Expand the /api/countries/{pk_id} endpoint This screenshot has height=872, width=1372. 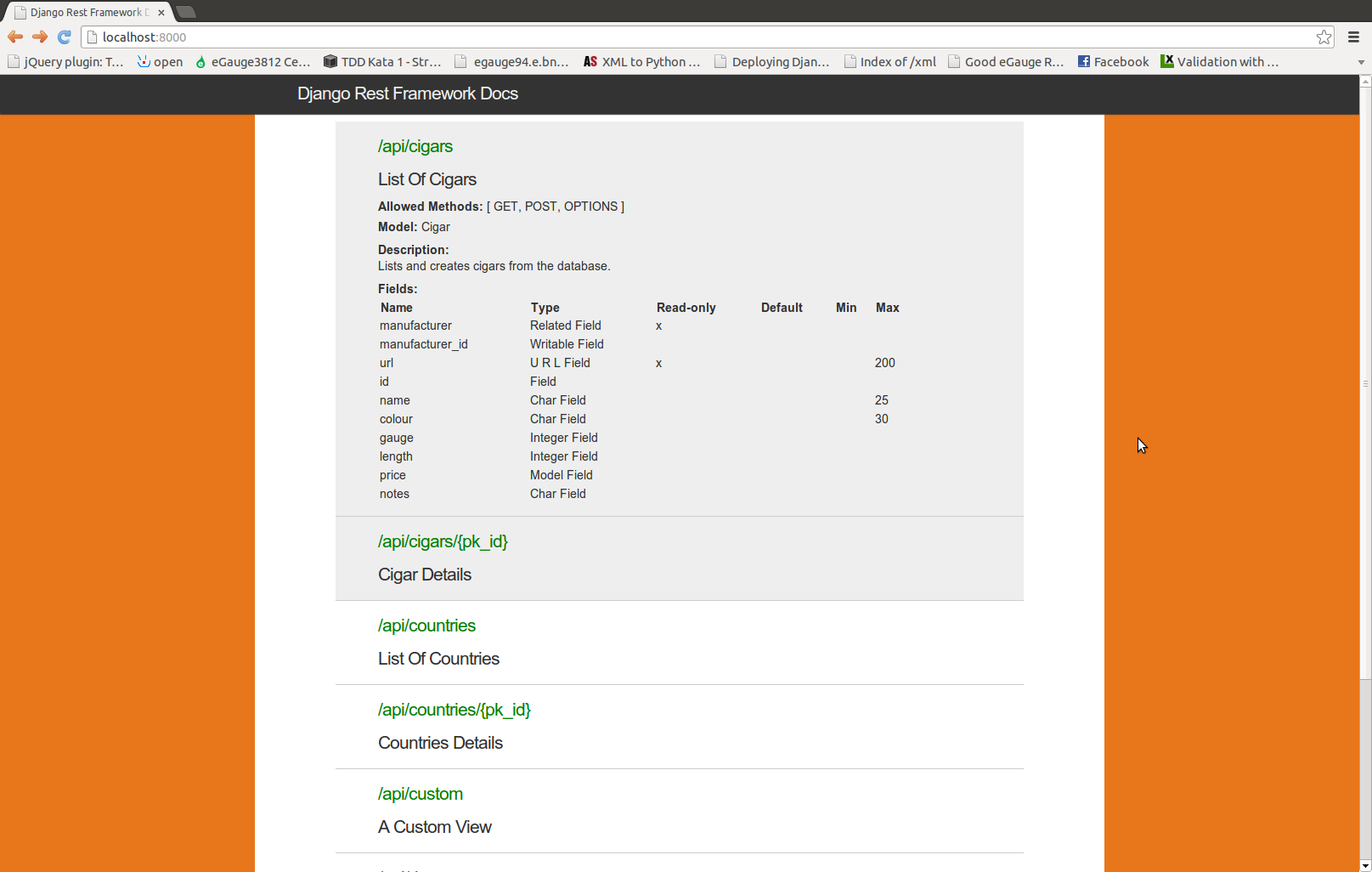click(455, 710)
